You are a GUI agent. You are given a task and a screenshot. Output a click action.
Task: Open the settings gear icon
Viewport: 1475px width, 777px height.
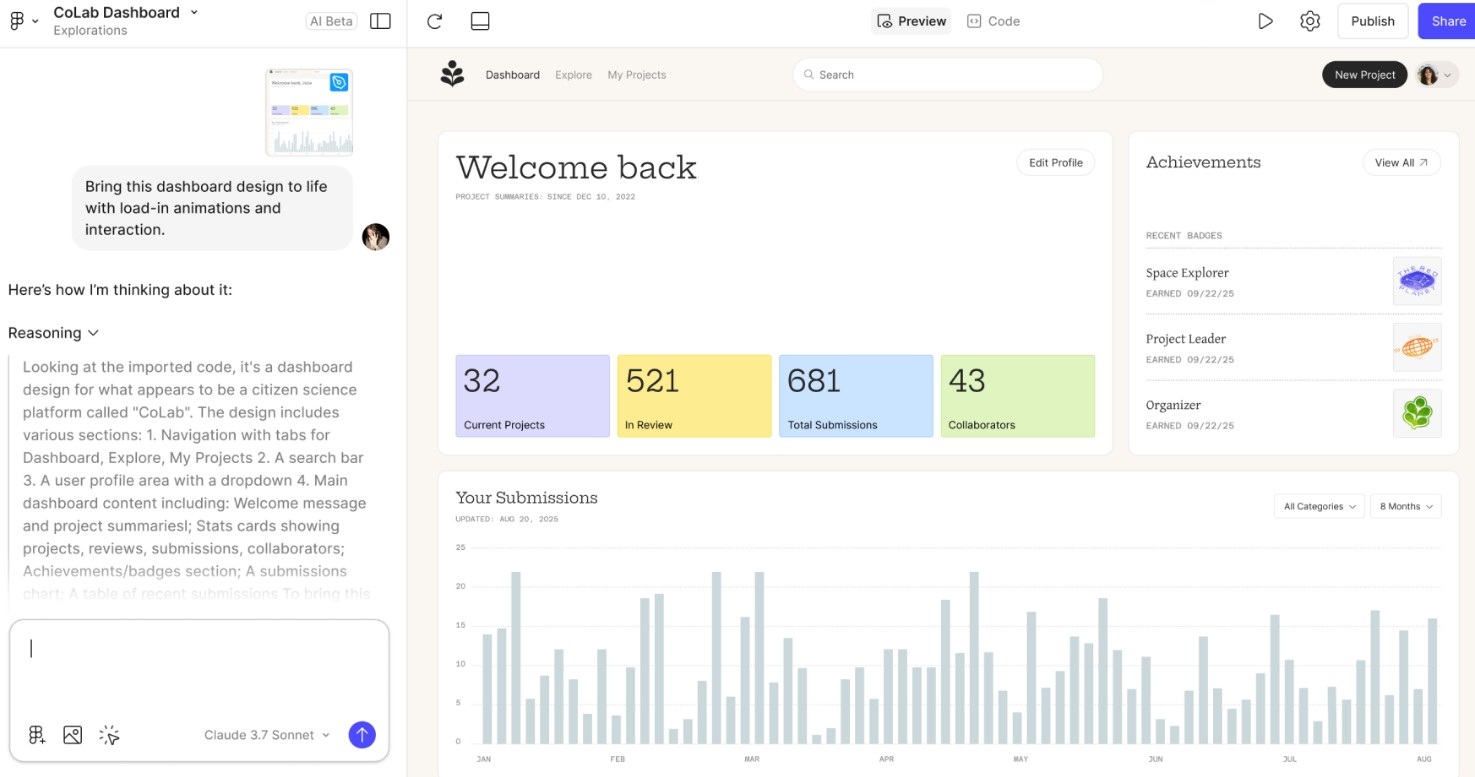(x=1310, y=21)
